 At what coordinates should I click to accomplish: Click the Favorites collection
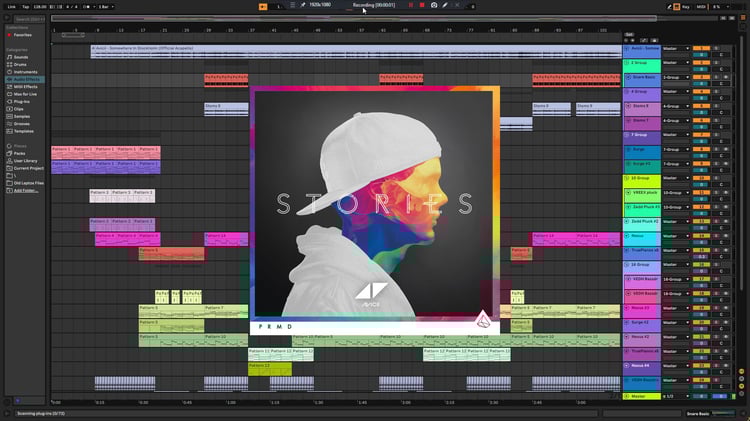coord(22,35)
